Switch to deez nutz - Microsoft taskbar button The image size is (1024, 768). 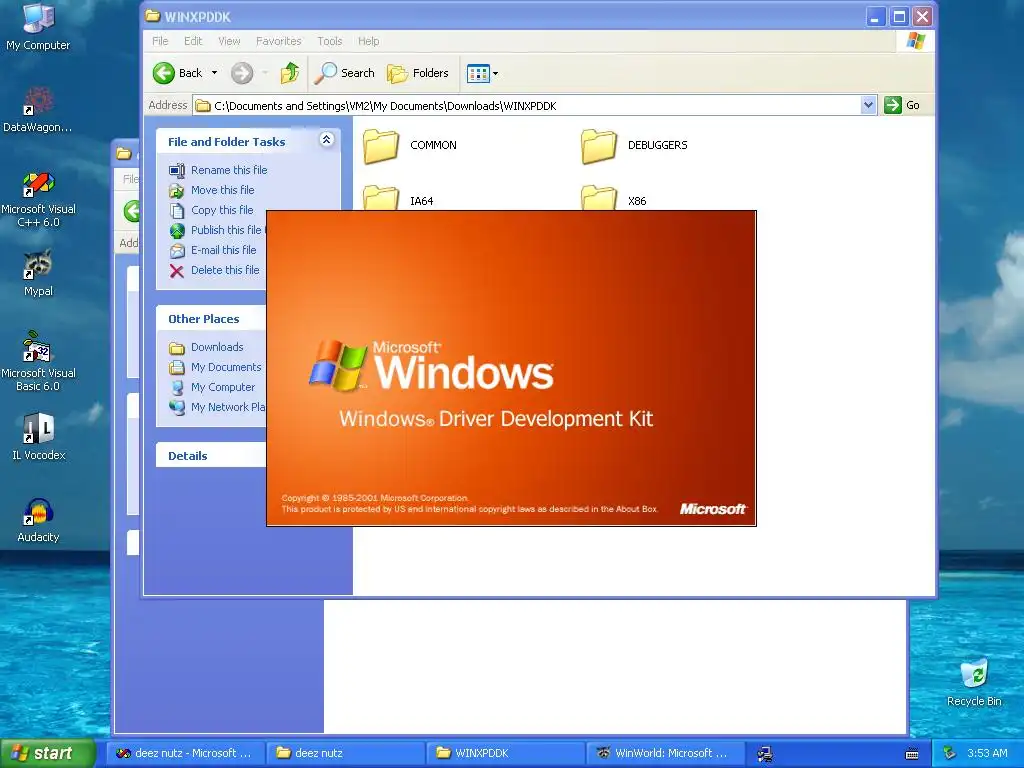click(185, 753)
